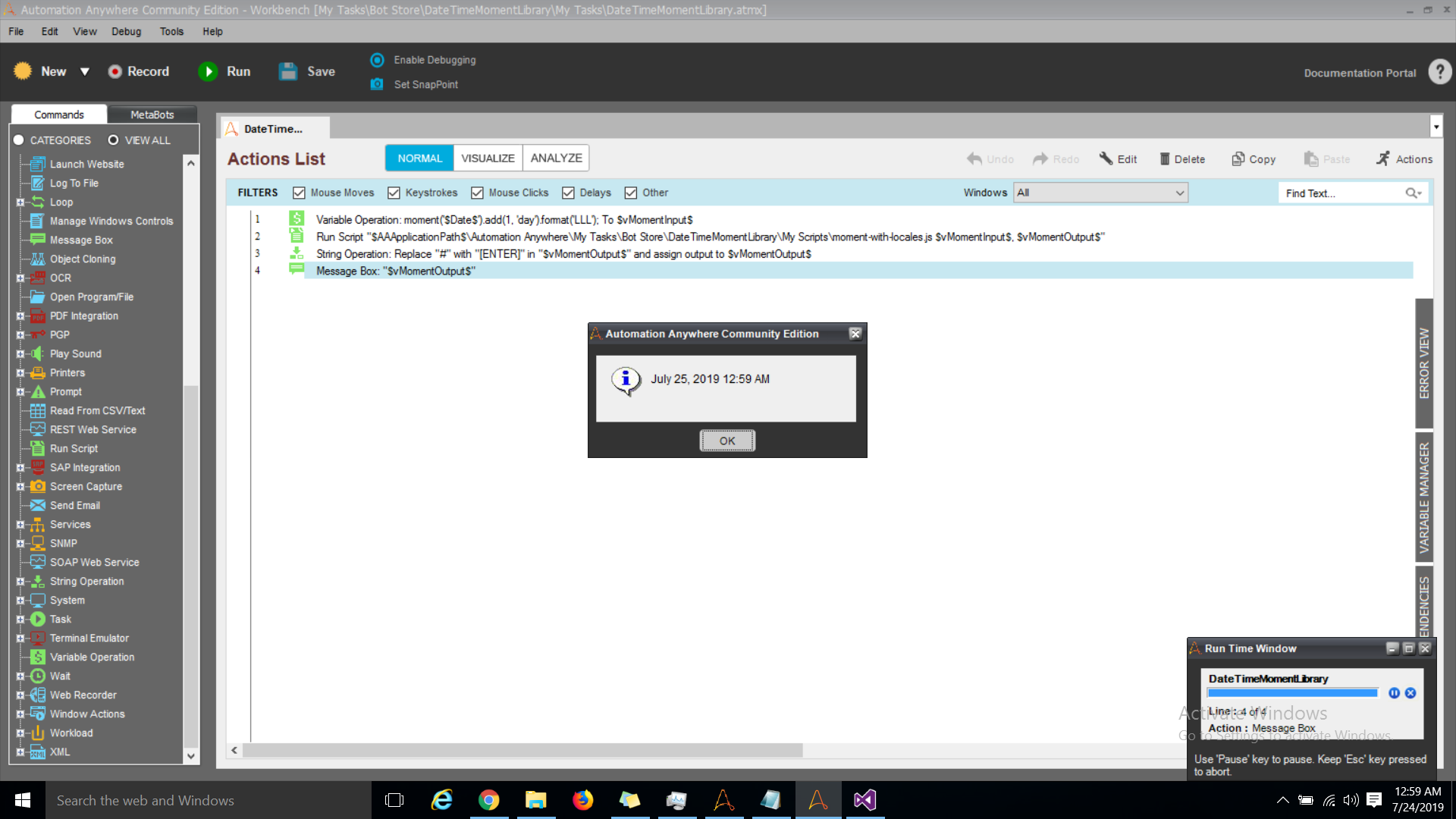Click the Delete action button
Screen dimensions: 1456x819
tap(1181, 159)
